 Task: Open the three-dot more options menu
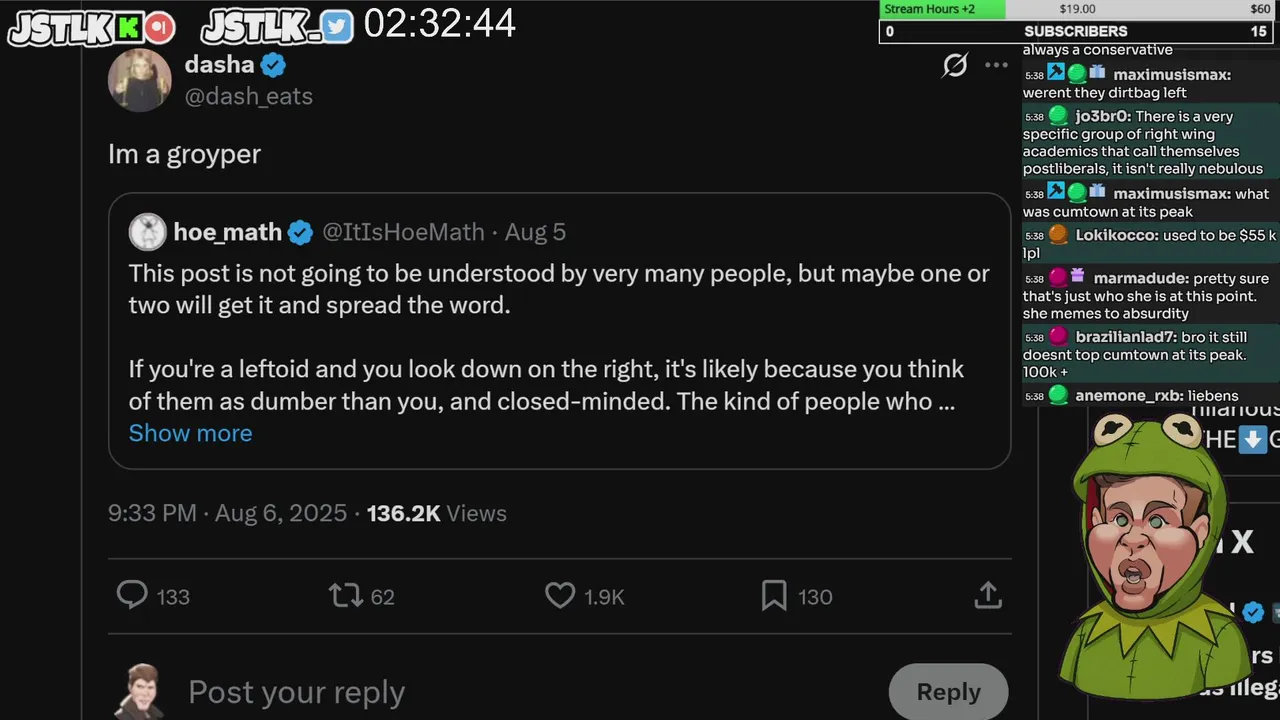click(996, 65)
